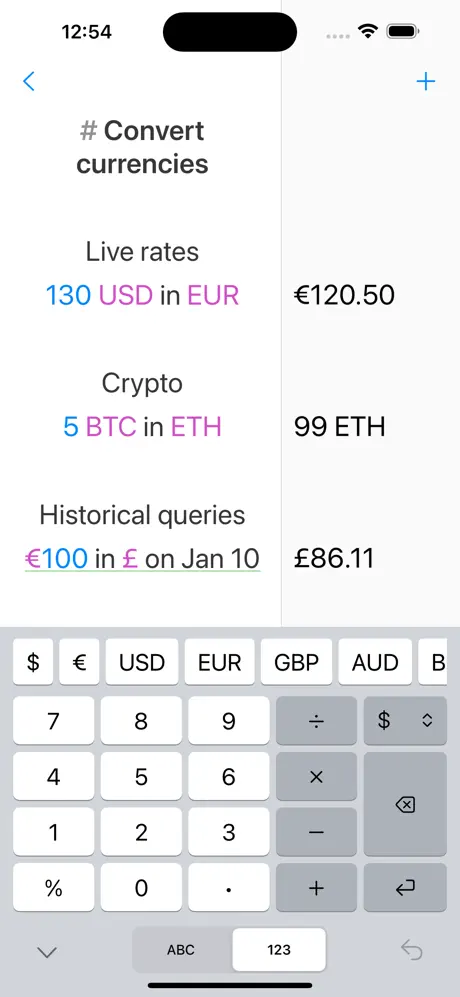The image size is (460, 997).
Task: Tap the euro symbol suggestion key
Action: coord(80,663)
